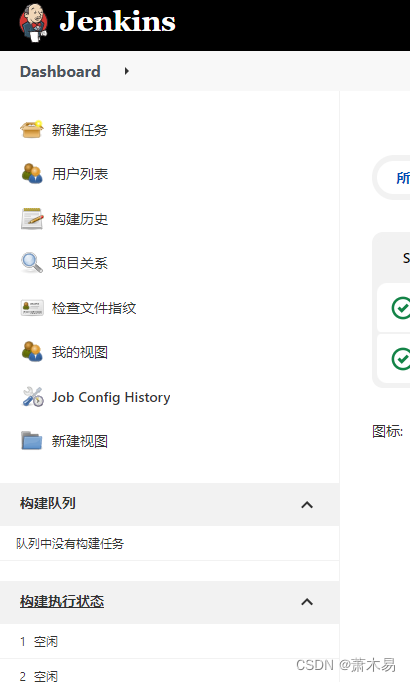
Task: Click the first green success status icon
Action: 401,308
